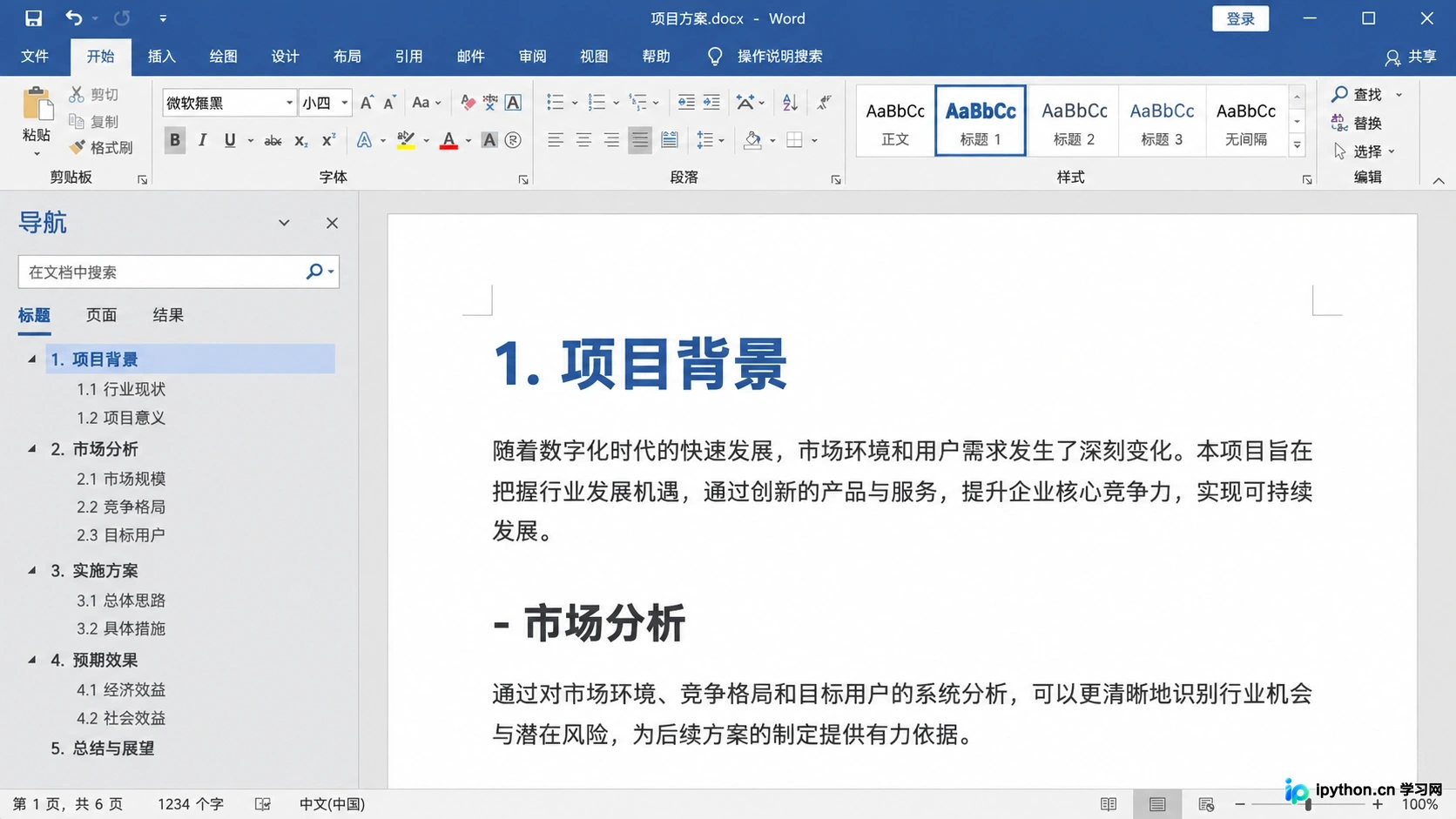Show paragraph marks icon
Image resolution: width=1456 pixels, height=819 pixels.
coord(824,103)
